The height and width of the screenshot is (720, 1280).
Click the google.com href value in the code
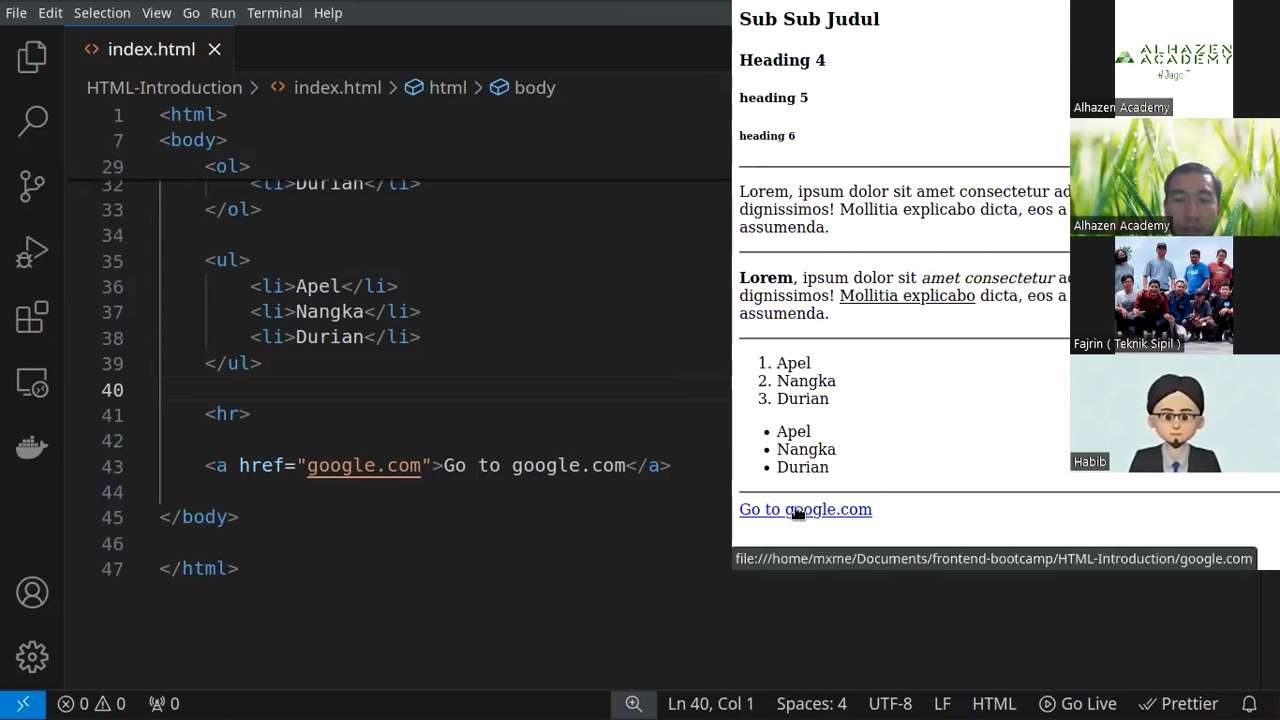pos(364,466)
